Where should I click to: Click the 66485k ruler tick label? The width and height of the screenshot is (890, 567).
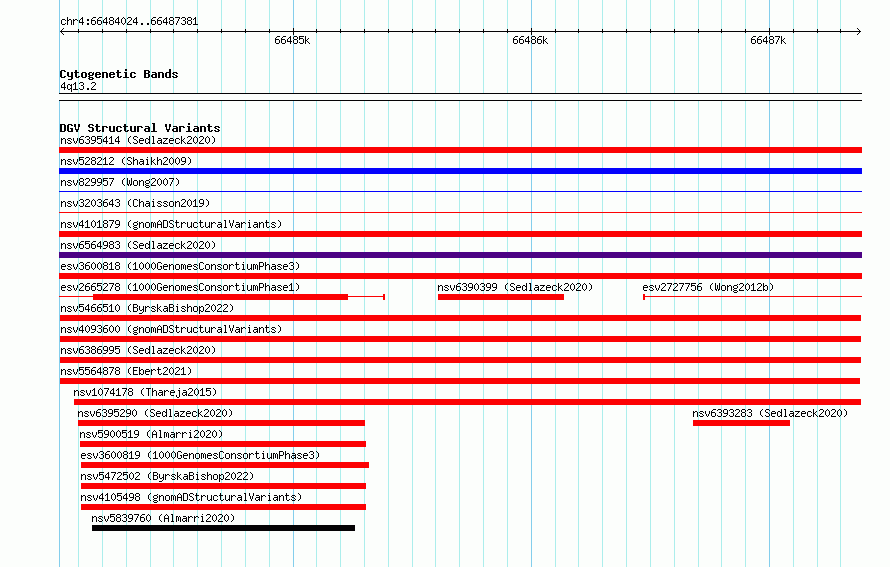pos(292,40)
